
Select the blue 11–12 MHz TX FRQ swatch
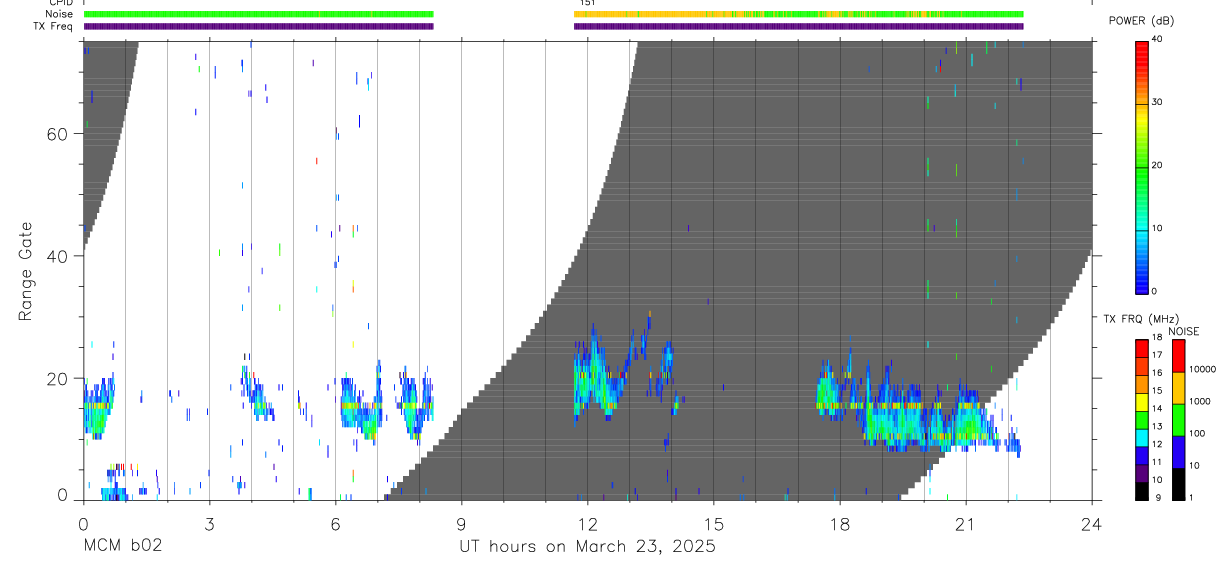tap(1141, 455)
